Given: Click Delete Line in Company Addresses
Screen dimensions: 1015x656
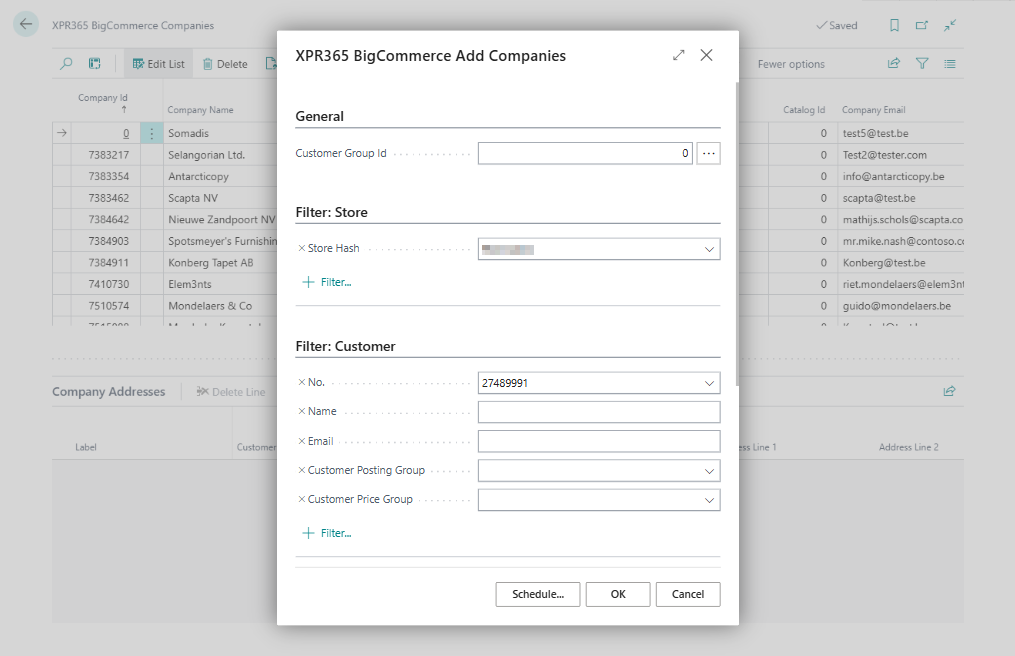Looking at the screenshot, I should [230, 392].
